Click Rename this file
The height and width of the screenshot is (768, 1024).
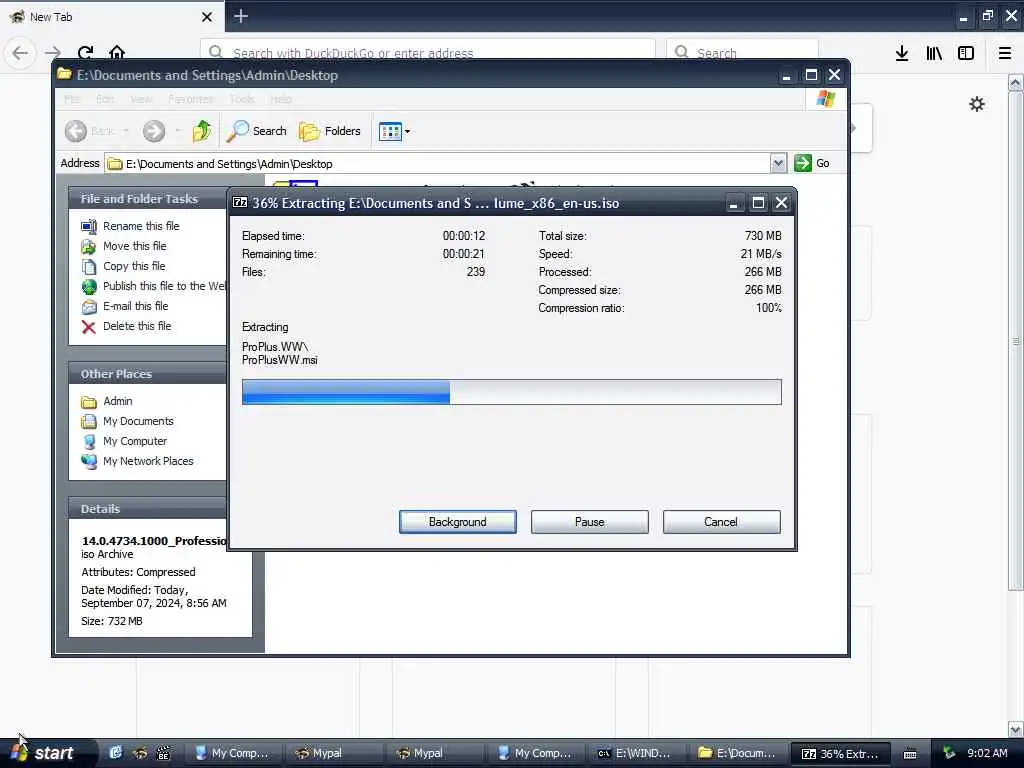(141, 226)
